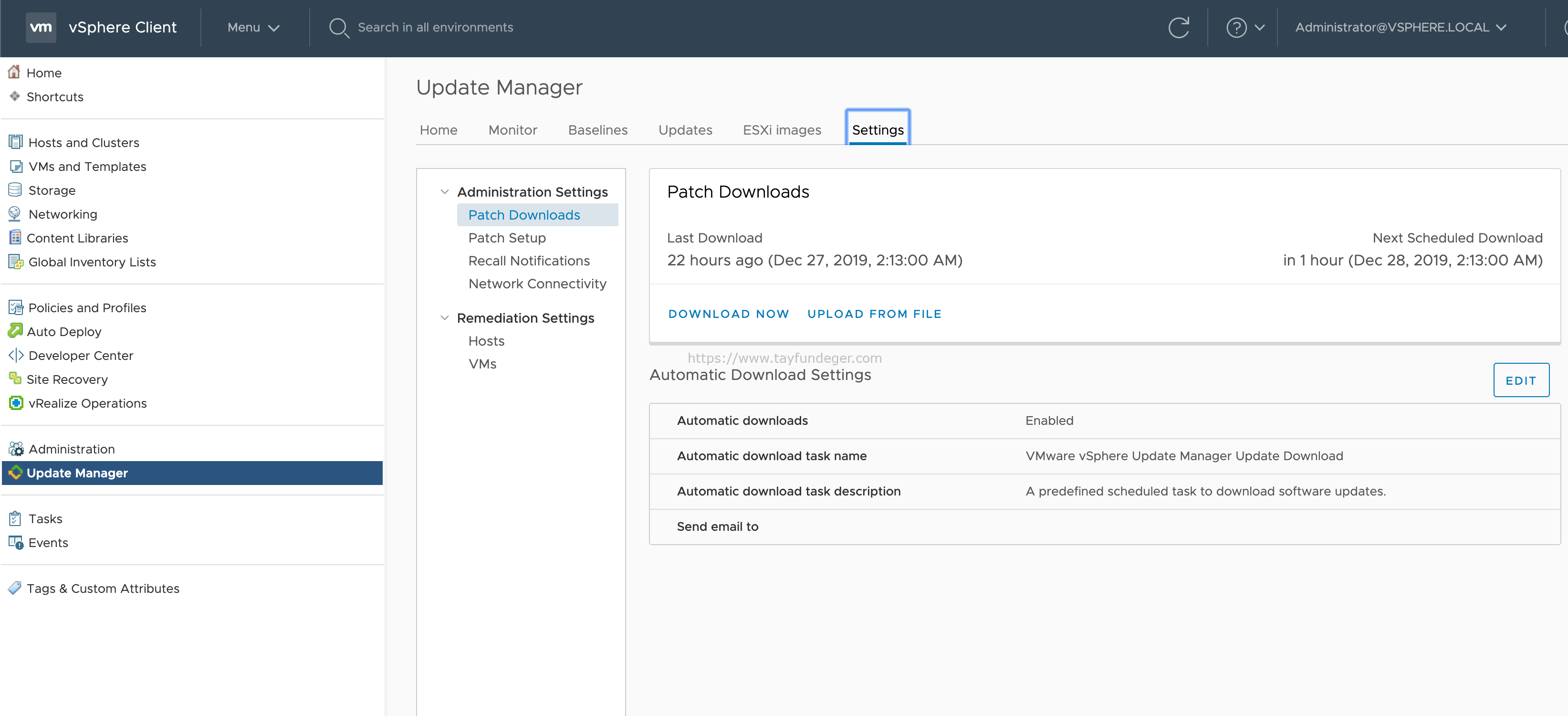Click the Auto Deploy green icon
The image size is (1568, 716).
click(15, 331)
